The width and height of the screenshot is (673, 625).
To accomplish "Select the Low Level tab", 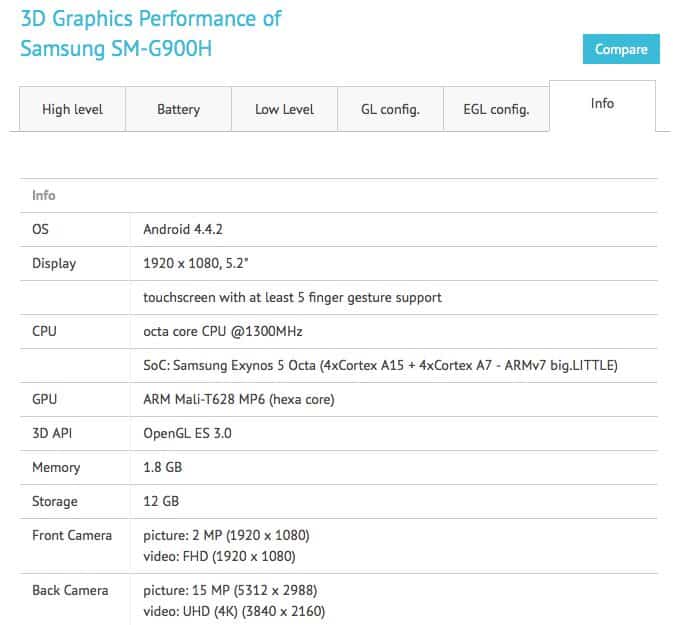I will pyautogui.click(x=284, y=109).
